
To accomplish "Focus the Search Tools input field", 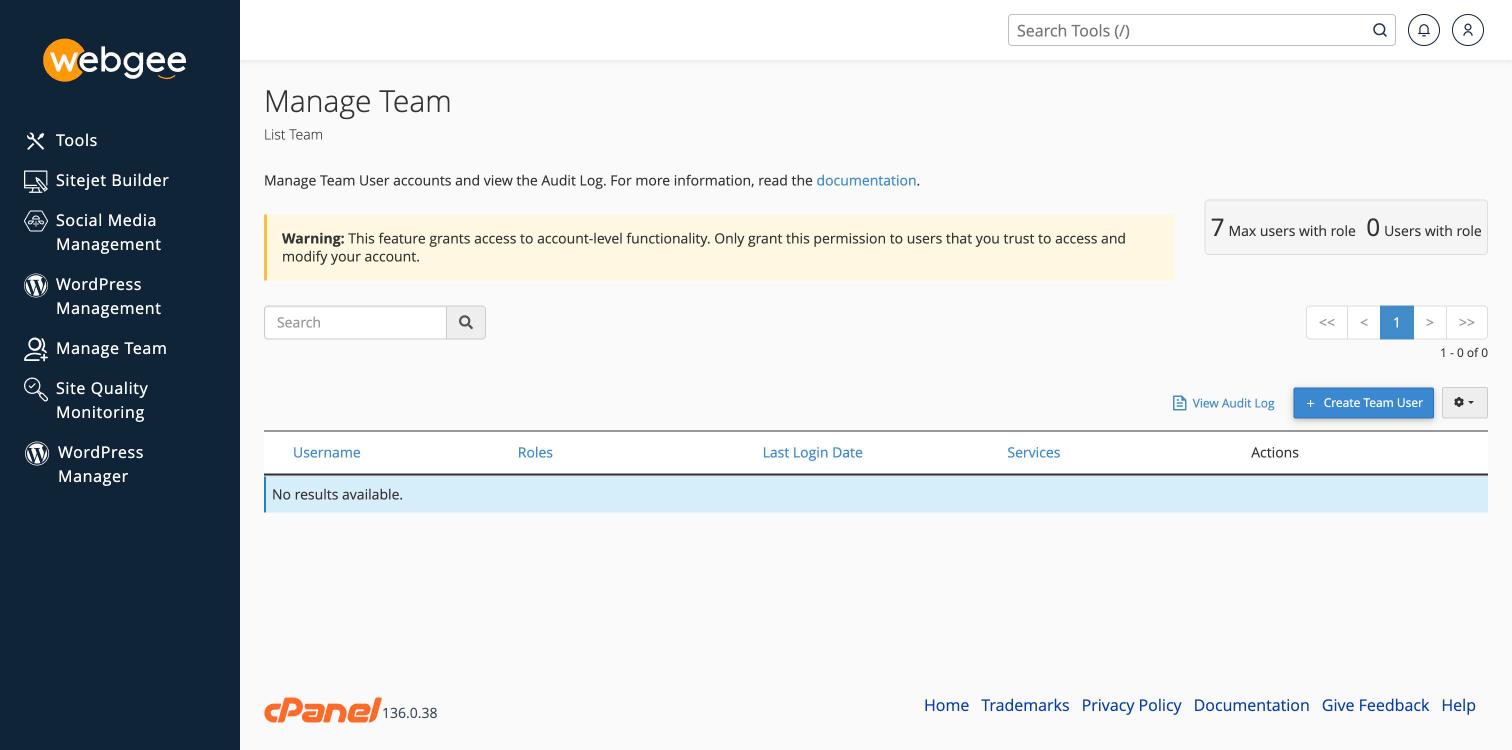I will (1190, 30).
